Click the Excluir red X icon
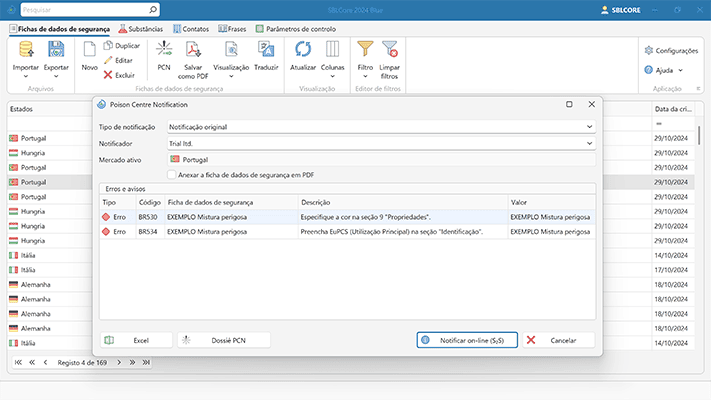The height and width of the screenshot is (400, 711). click(x=108, y=75)
